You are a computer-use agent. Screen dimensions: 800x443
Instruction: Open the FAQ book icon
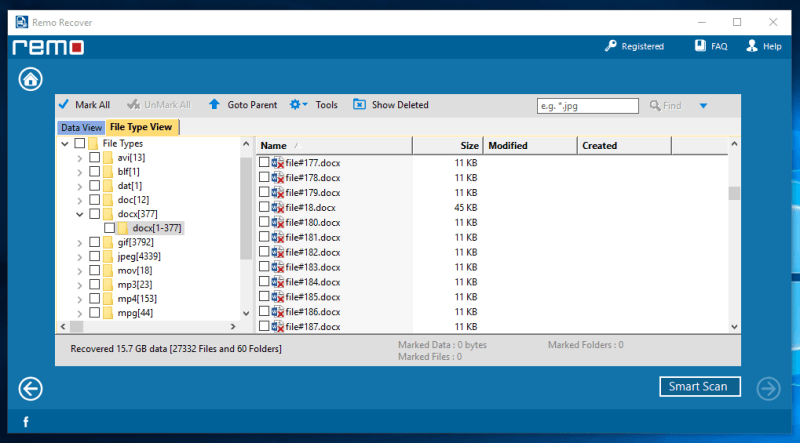701,45
